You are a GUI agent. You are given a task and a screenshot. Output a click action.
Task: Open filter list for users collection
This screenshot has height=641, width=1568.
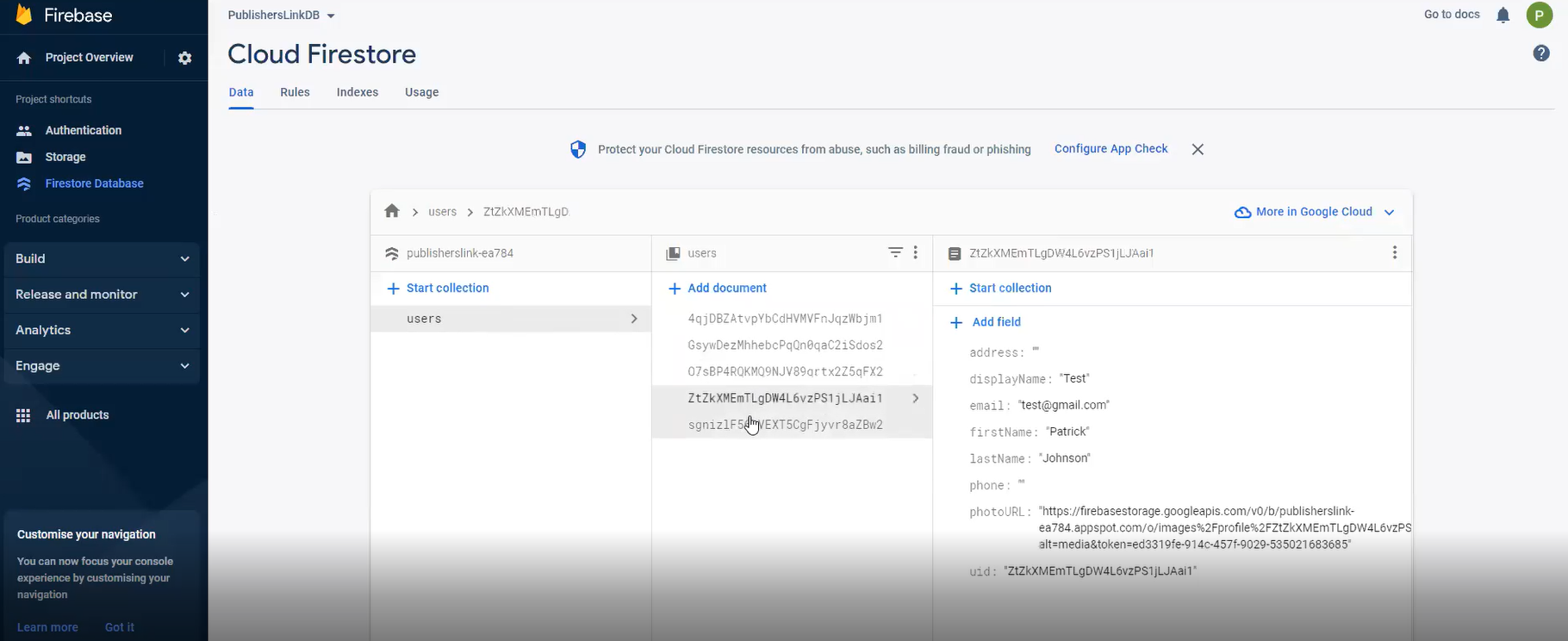[x=896, y=252]
